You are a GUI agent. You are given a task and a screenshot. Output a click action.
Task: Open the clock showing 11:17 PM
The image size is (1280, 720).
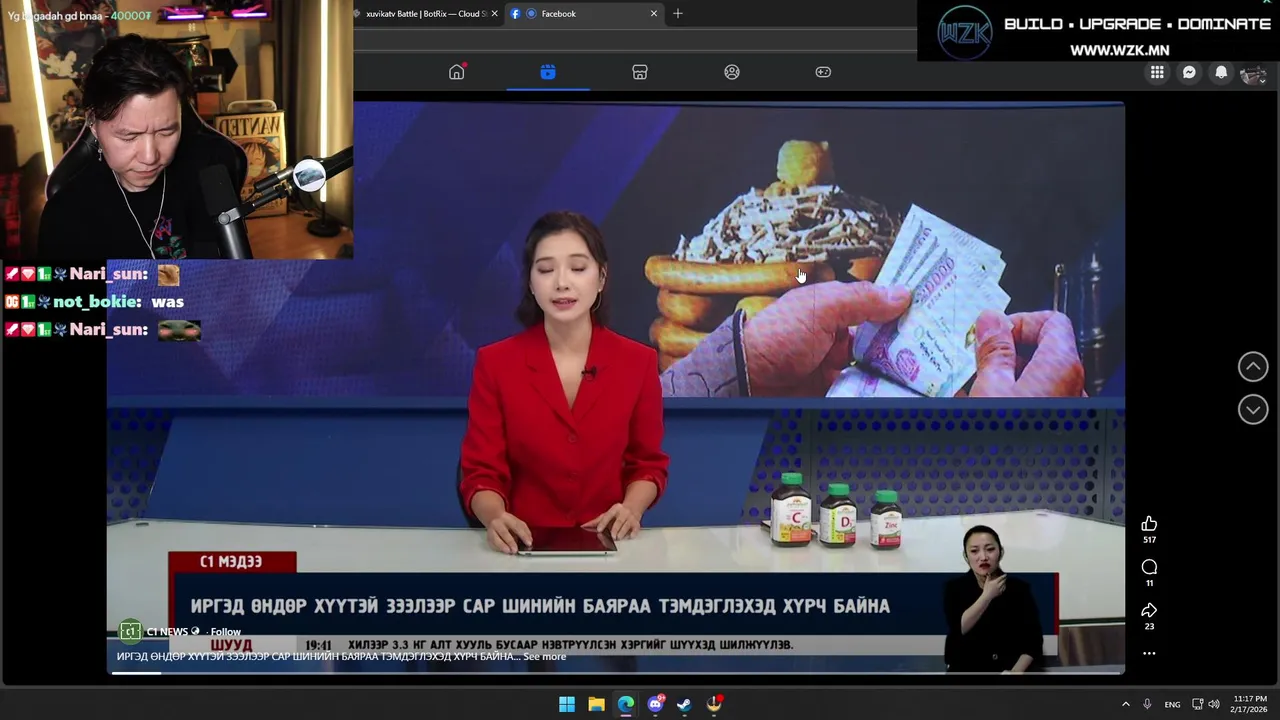(1250, 704)
